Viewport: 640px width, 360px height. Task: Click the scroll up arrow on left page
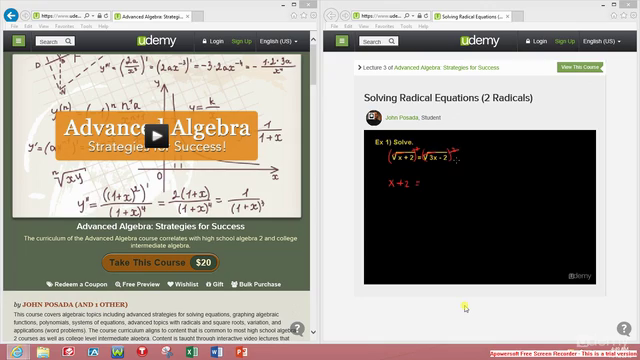(x=313, y=40)
